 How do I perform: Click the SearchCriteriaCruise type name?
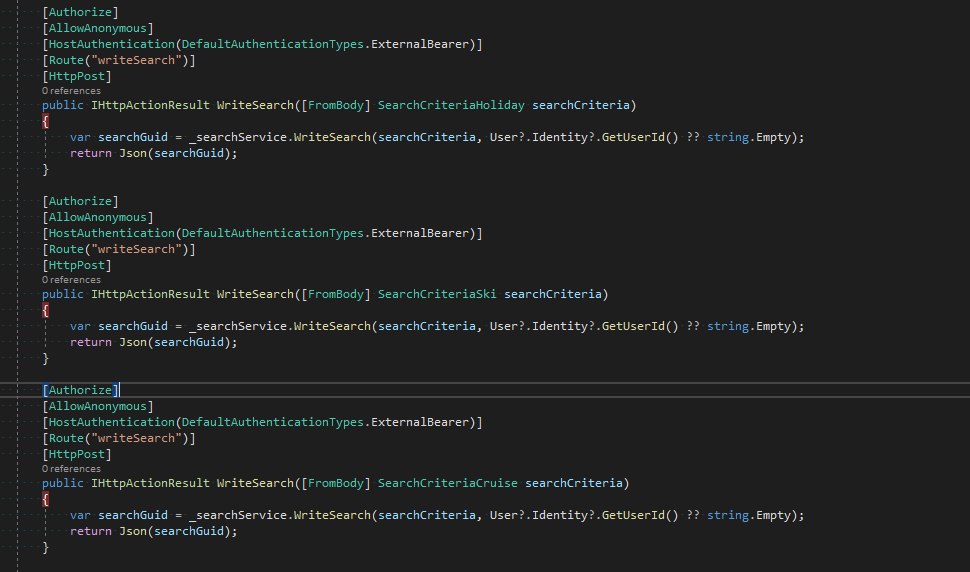click(x=447, y=483)
